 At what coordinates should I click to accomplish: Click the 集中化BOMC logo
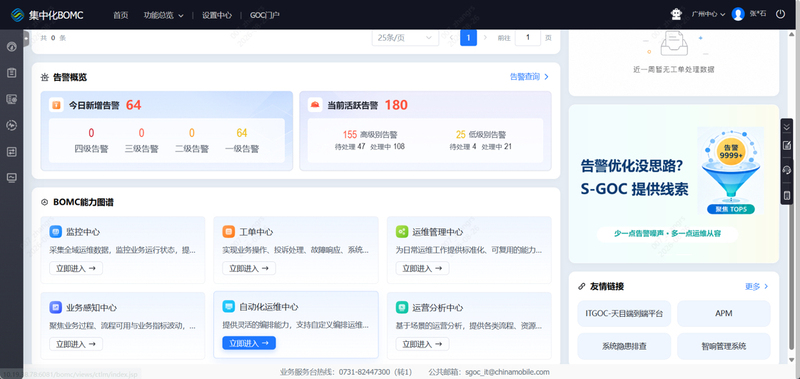coord(47,14)
